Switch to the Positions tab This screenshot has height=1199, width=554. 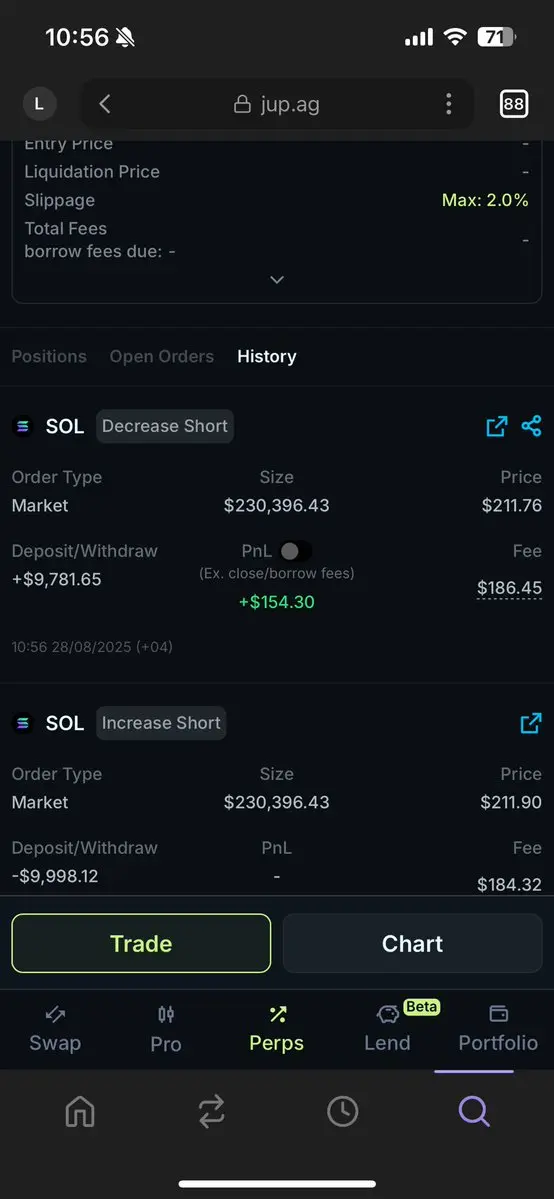(x=49, y=356)
